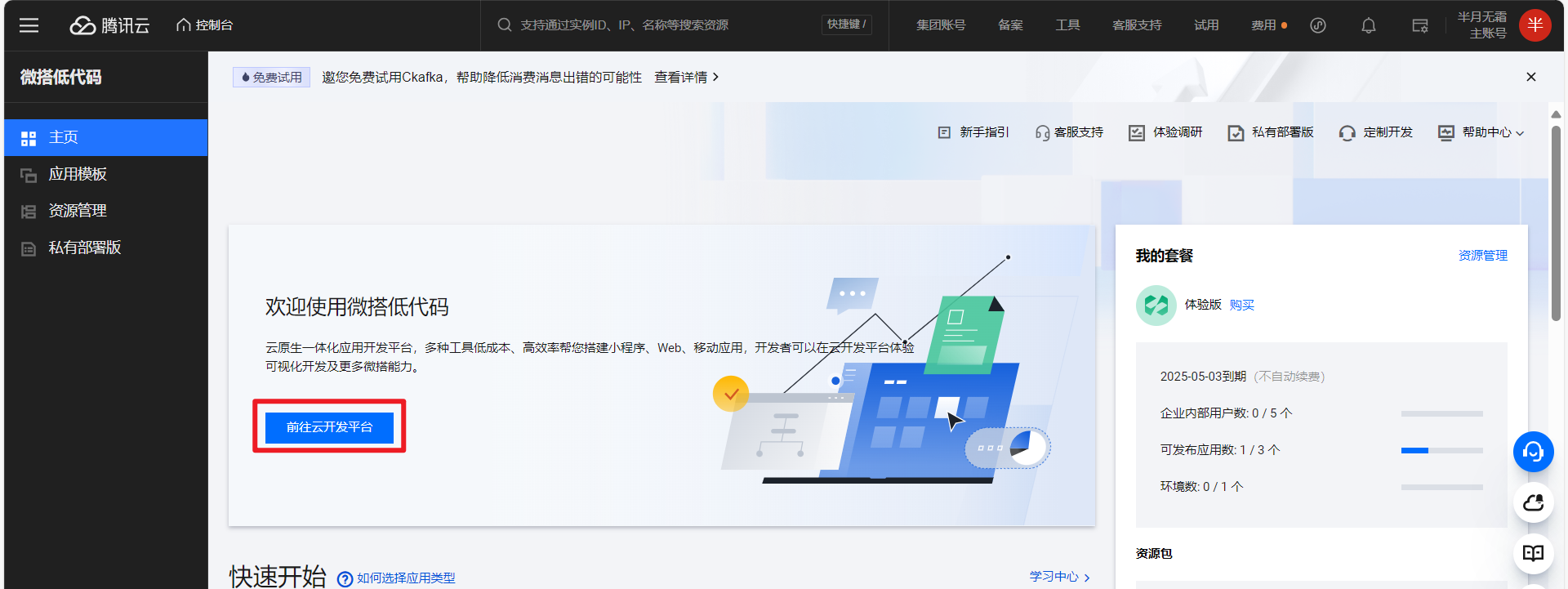The image size is (1568, 589).
Task: Click the 前往云开发平台 button
Action: [329, 427]
